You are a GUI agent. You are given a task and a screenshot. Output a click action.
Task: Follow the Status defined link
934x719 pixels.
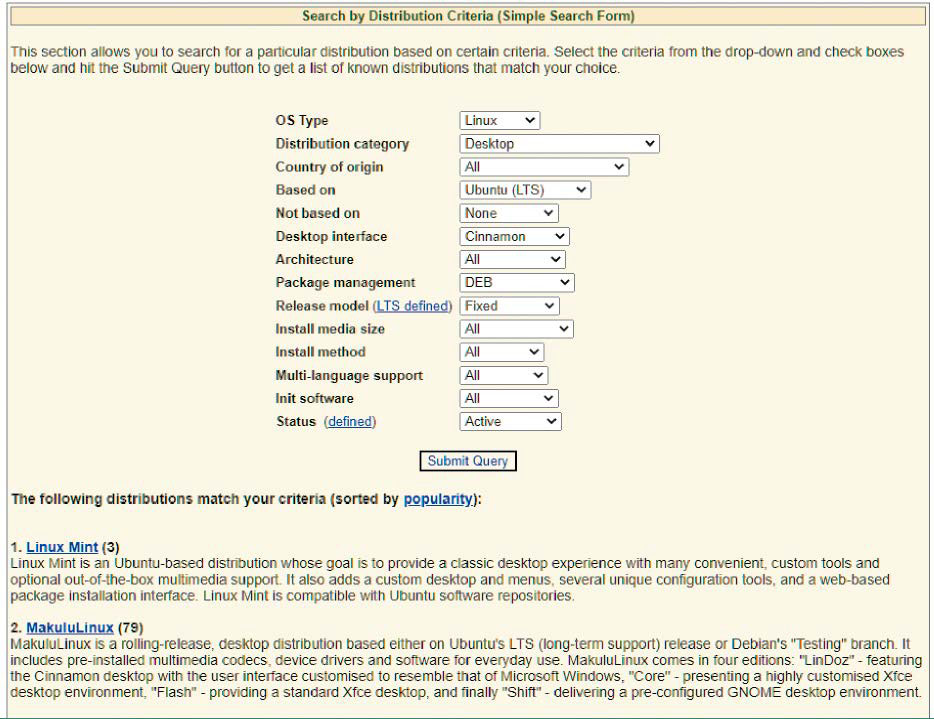coord(350,422)
